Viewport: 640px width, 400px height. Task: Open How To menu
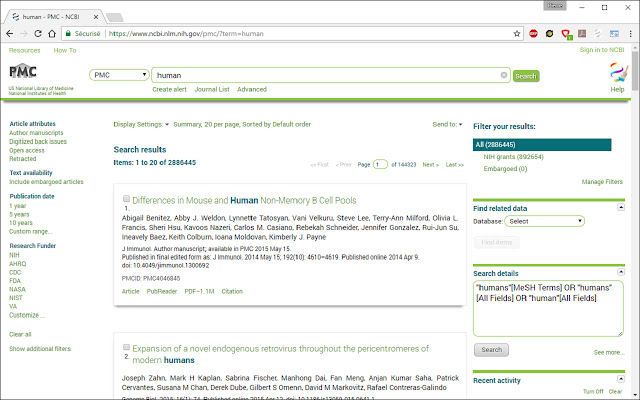[x=65, y=51]
